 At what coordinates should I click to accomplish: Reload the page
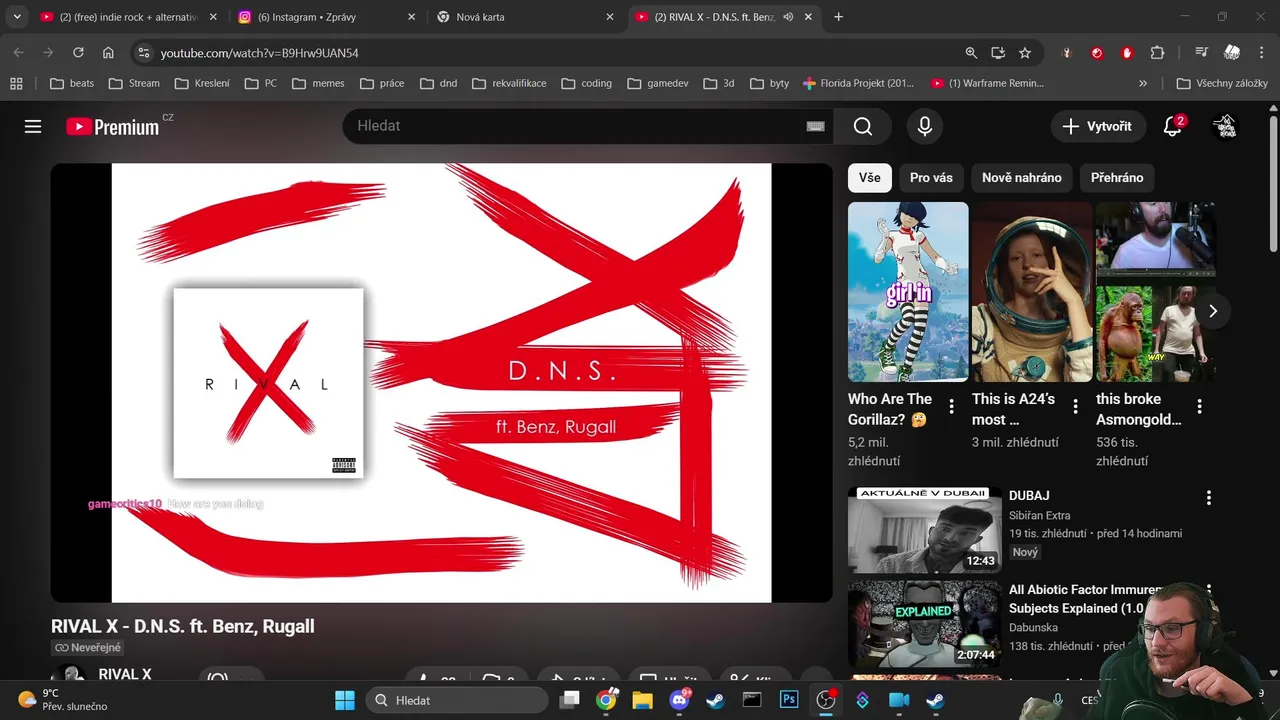(x=78, y=53)
